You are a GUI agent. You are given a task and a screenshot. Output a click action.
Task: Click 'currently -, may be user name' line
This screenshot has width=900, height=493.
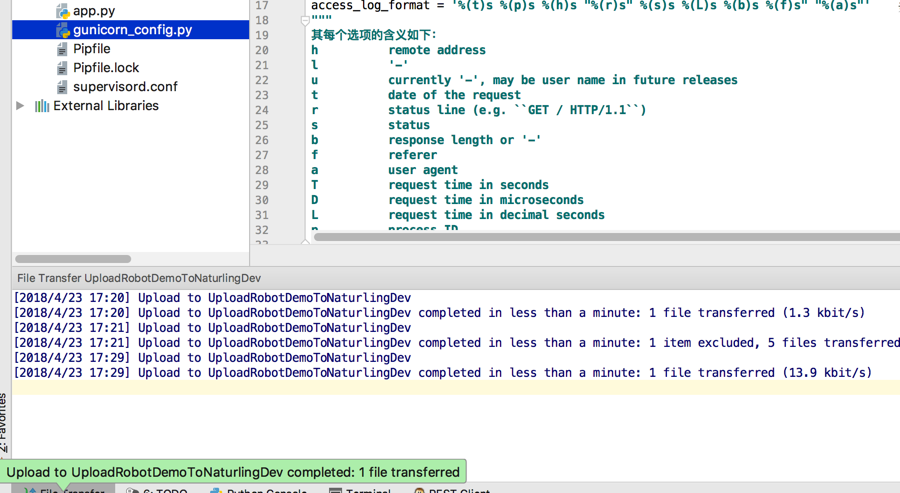point(563,80)
